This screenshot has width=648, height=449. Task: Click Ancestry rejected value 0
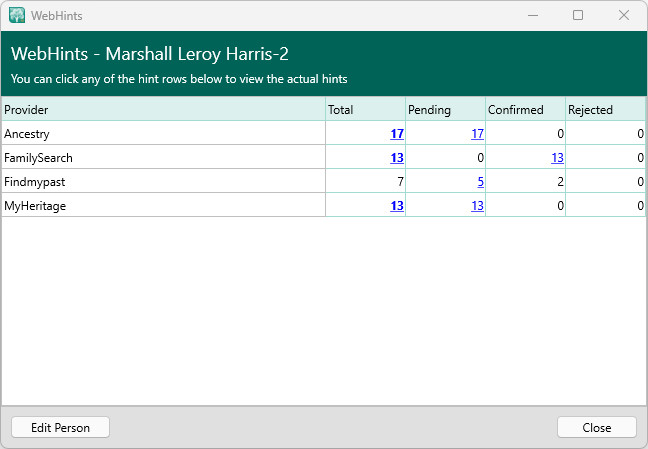(640, 134)
